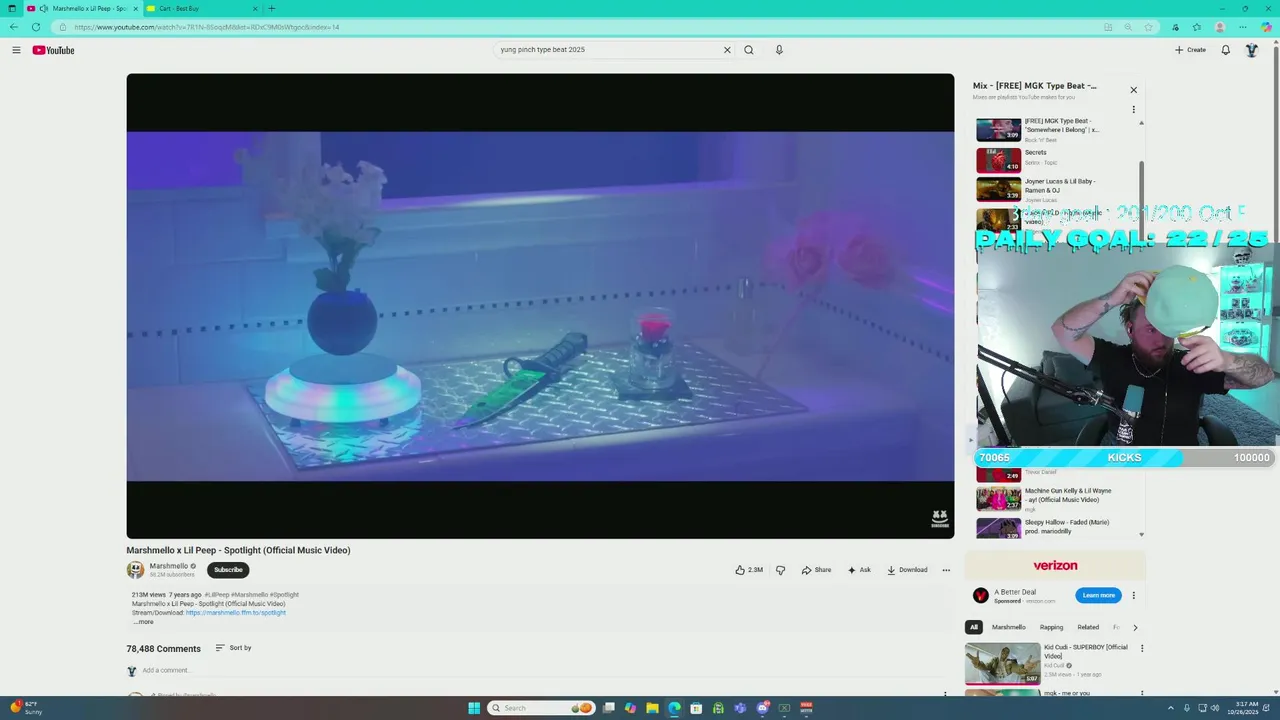Click browser back arrow
Screen dimensions: 1280x720
pos(14,27)
